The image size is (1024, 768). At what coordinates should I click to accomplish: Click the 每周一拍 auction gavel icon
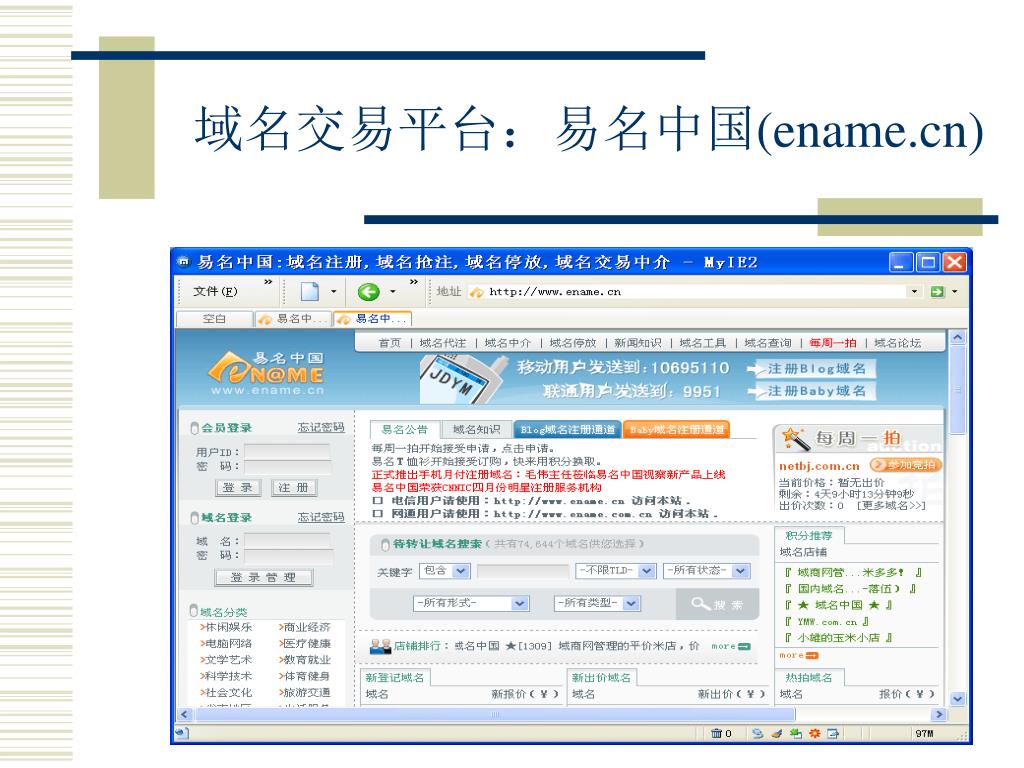pyautogui.click(x=795, y=439)
